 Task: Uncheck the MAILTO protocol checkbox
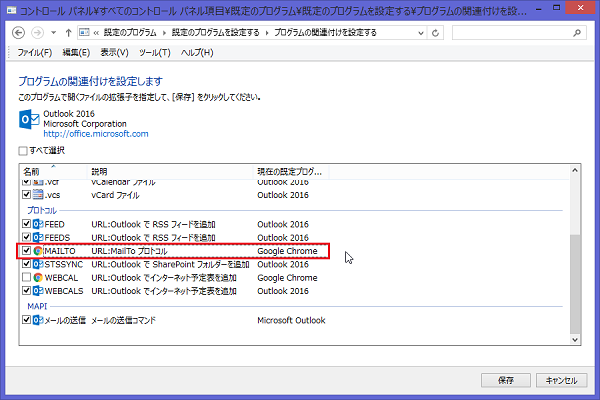26,251
